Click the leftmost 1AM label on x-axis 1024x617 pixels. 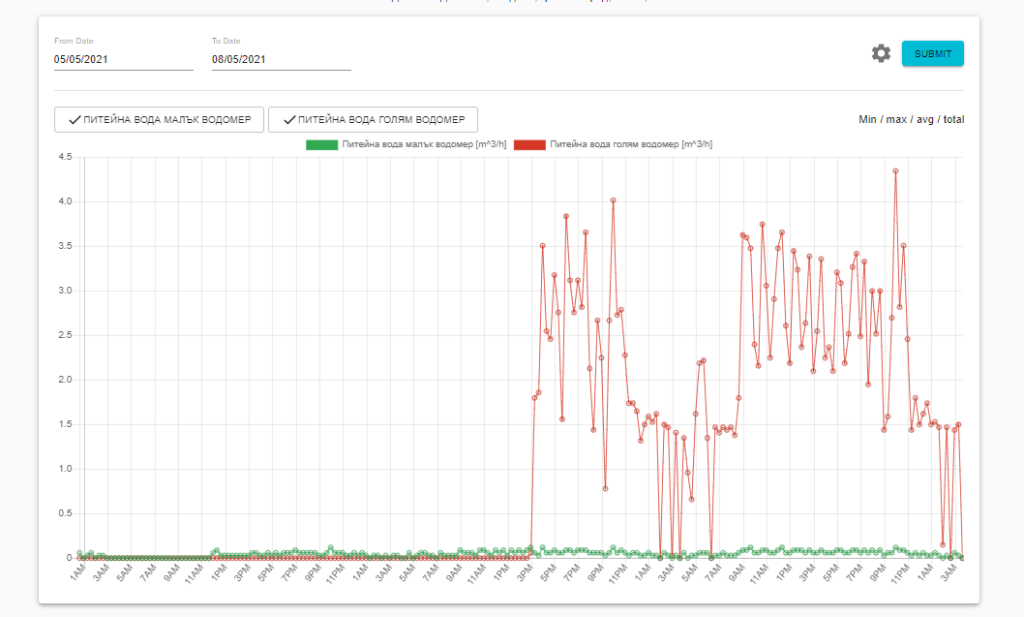tap(78, 576)
